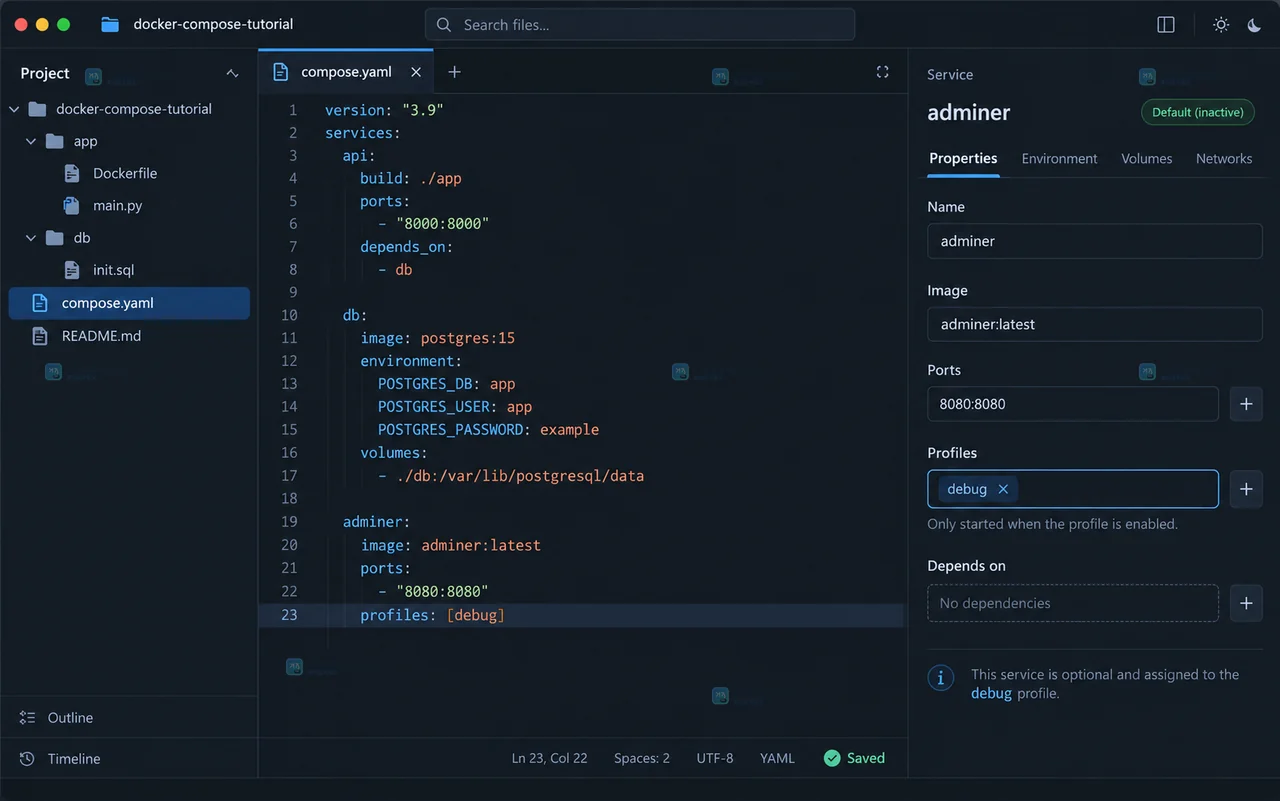Screen dimensions: 1280x801
Task: Open the debug profile link
Action: [991, 693]
